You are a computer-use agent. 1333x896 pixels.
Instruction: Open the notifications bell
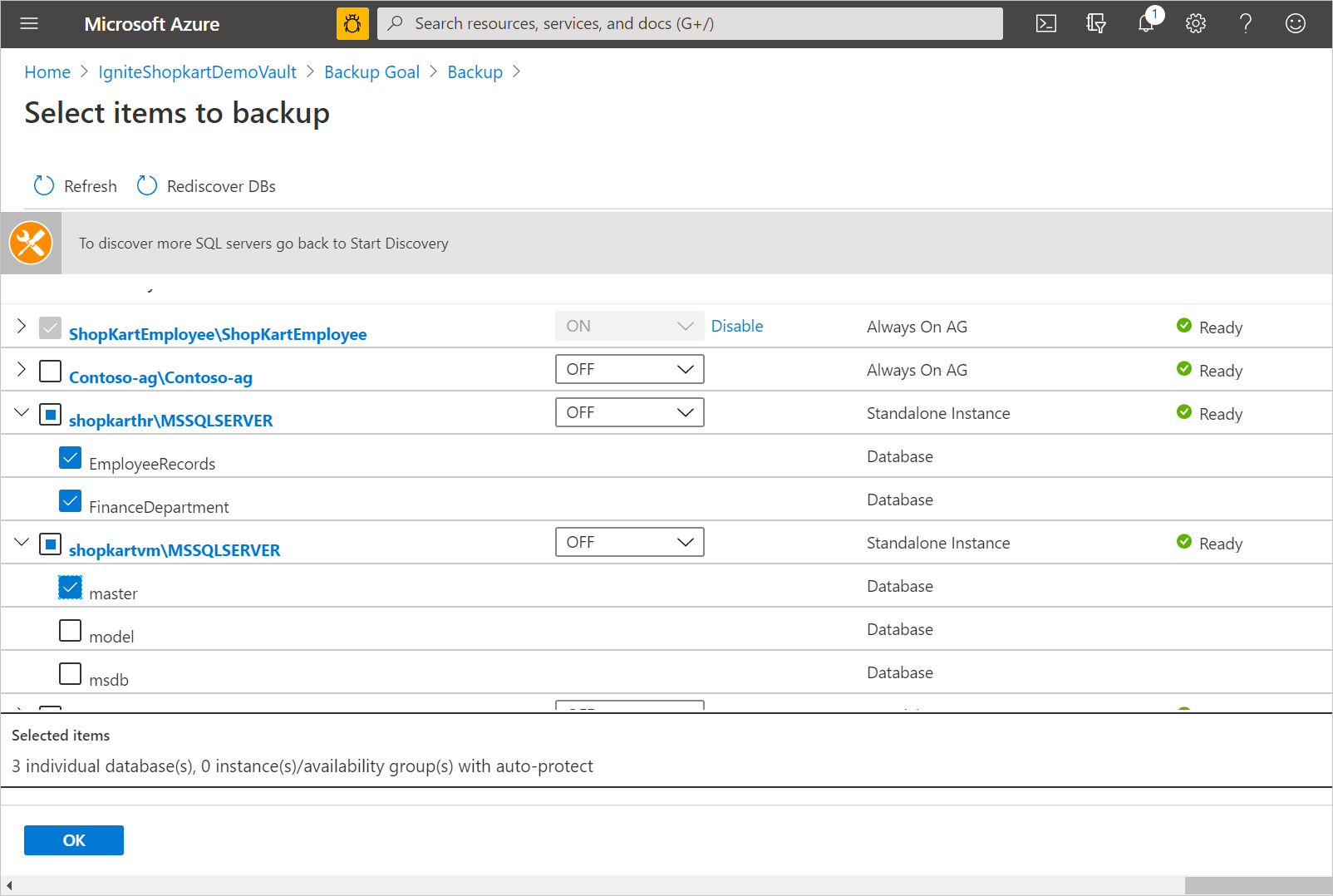point(1145,23)
